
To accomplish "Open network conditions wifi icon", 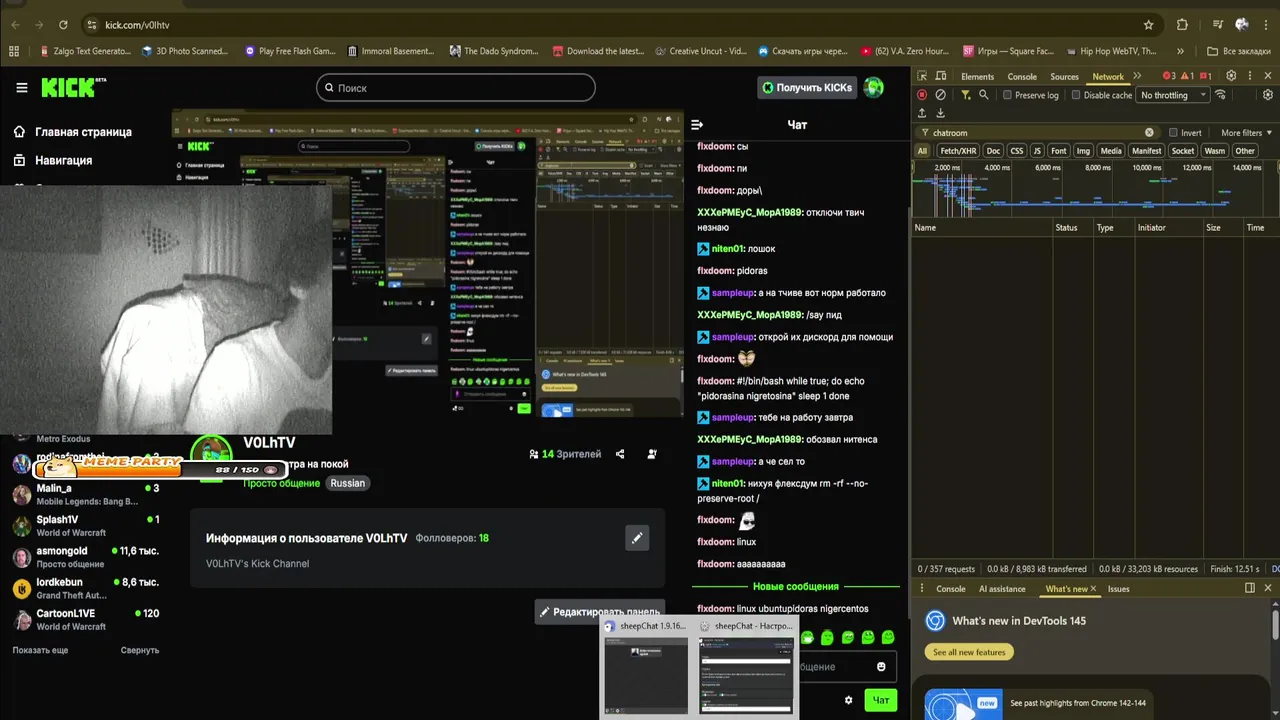I will point(1221,95).
